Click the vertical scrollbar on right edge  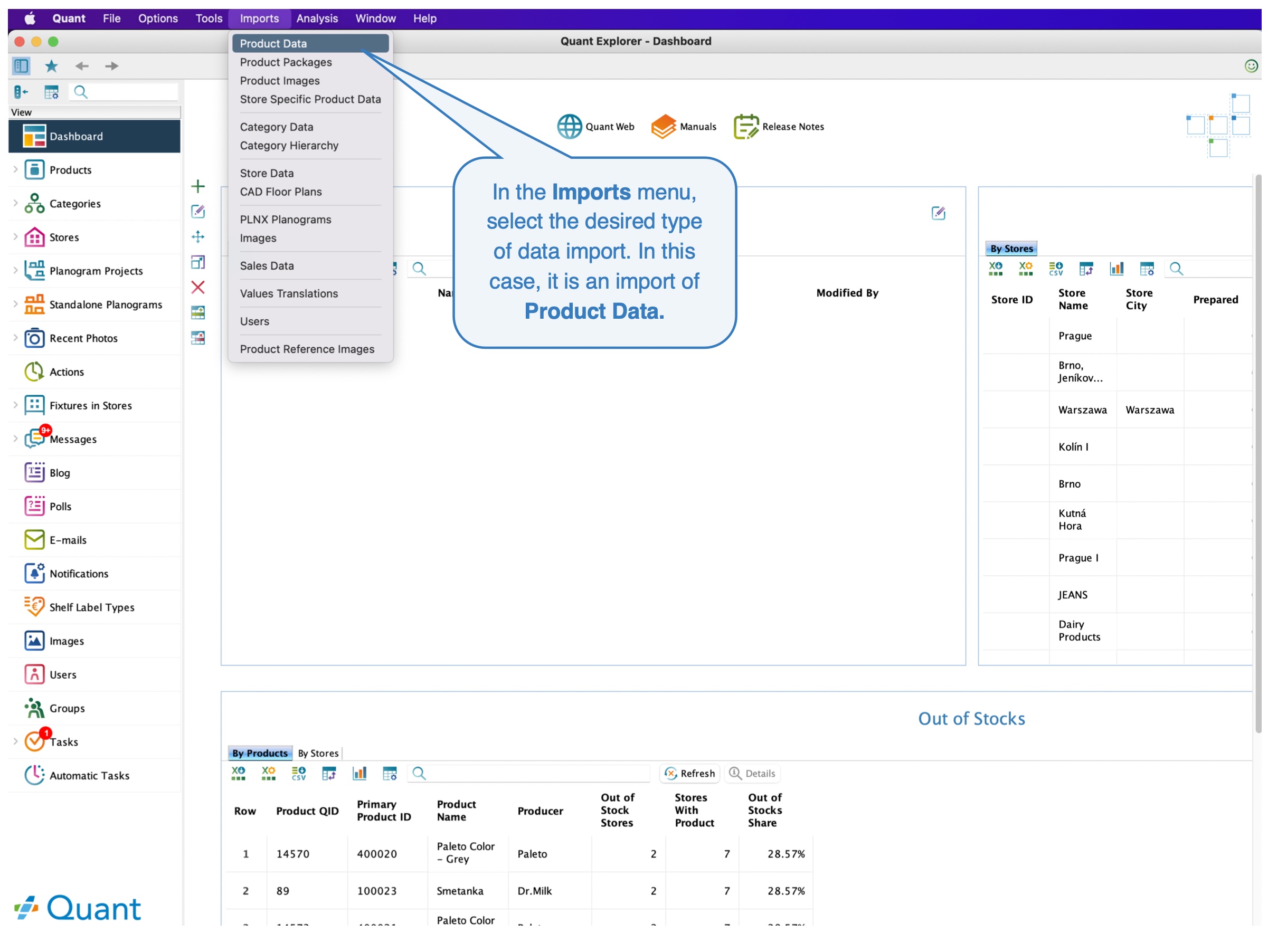(x=1258, y=454)
